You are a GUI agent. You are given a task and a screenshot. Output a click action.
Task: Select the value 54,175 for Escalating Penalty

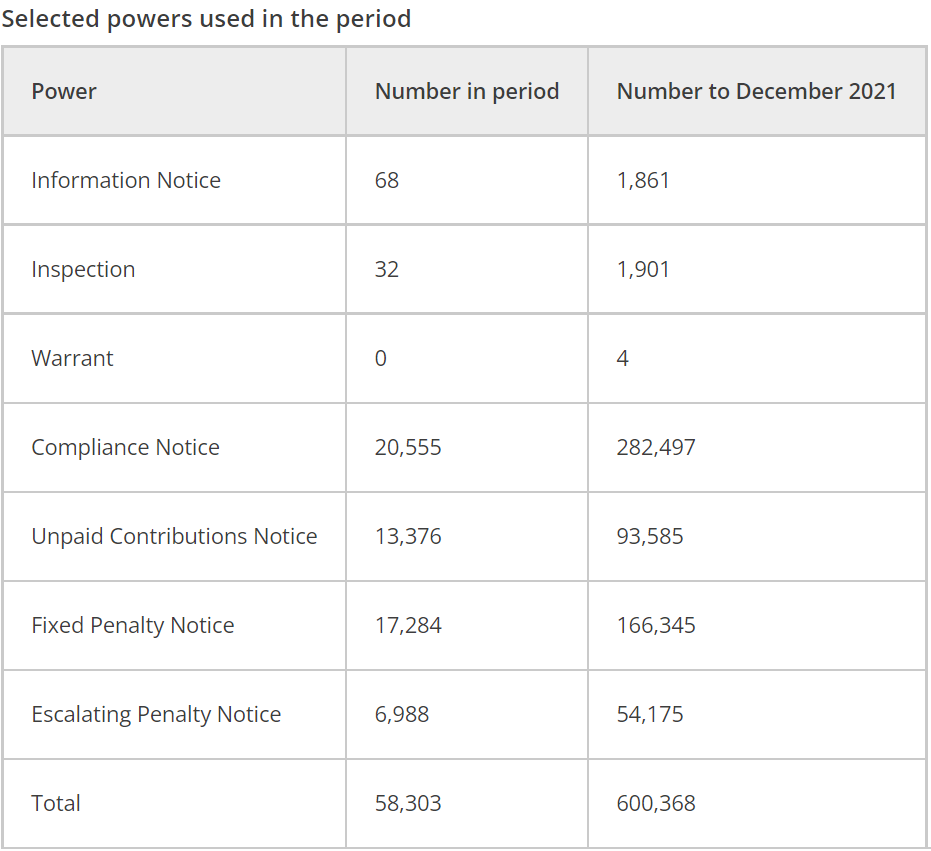[x=650, y=714]
